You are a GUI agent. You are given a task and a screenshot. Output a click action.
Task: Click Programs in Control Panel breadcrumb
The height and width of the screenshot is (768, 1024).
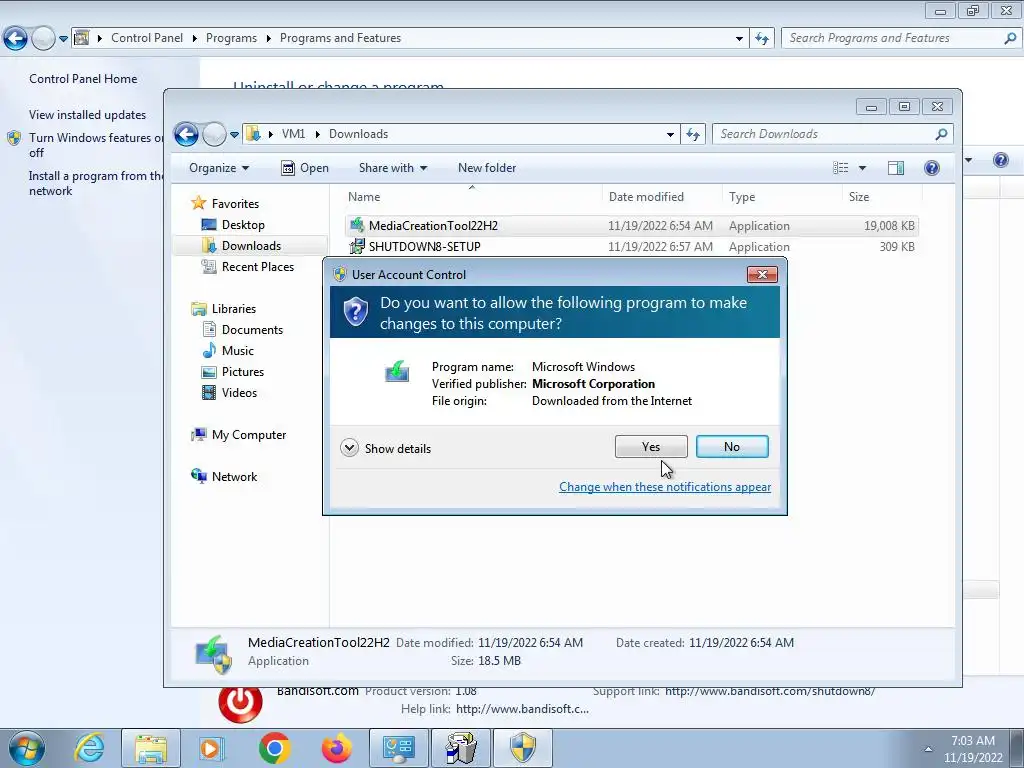coord(231,38)
